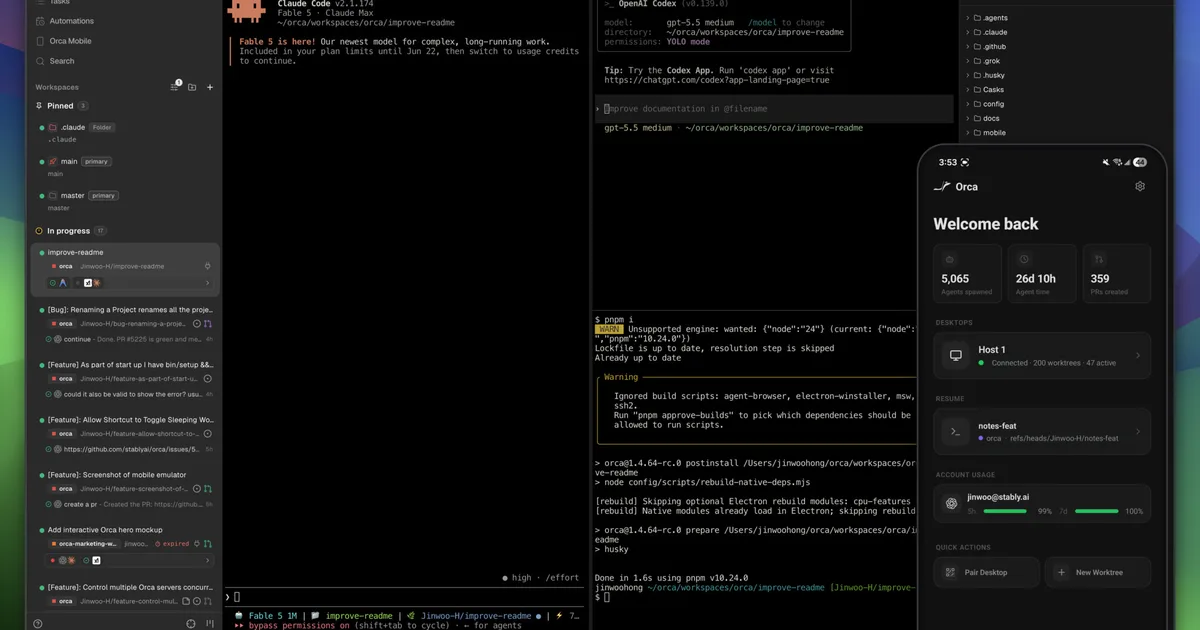This screenshot has height=630, width=1200.
Task: Click pull request icon on feature-screenshot row
Action: [x=208, y=489]
